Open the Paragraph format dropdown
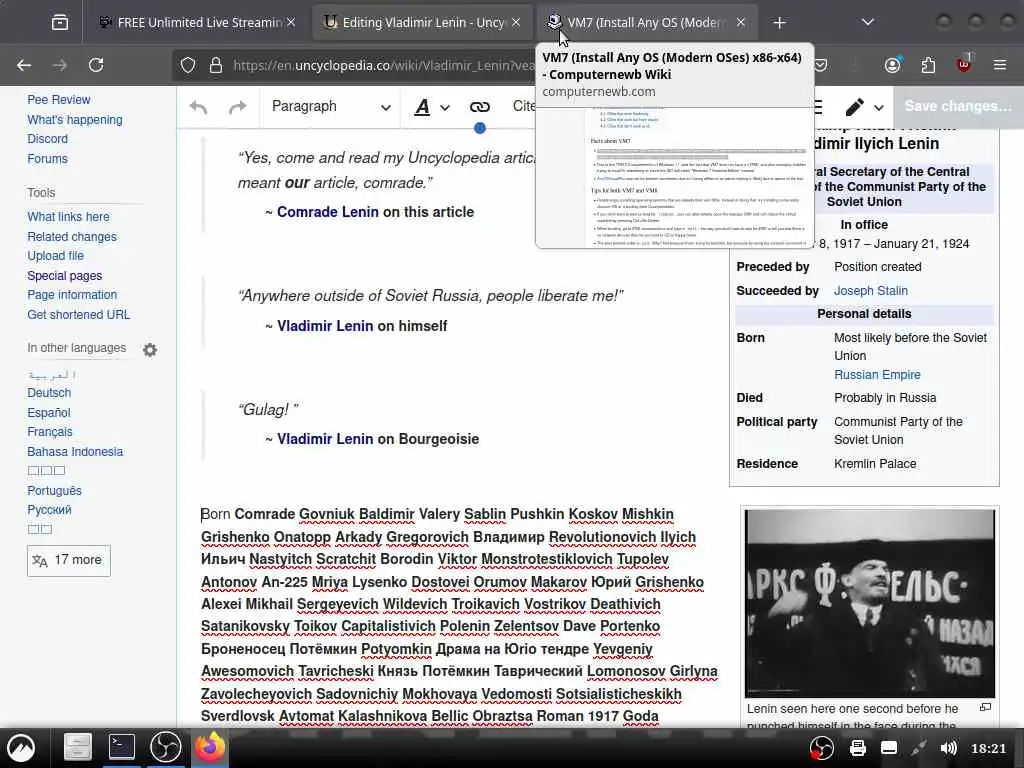The width and height of the screenshot is (1024, 768). click(x=330, y=107)
